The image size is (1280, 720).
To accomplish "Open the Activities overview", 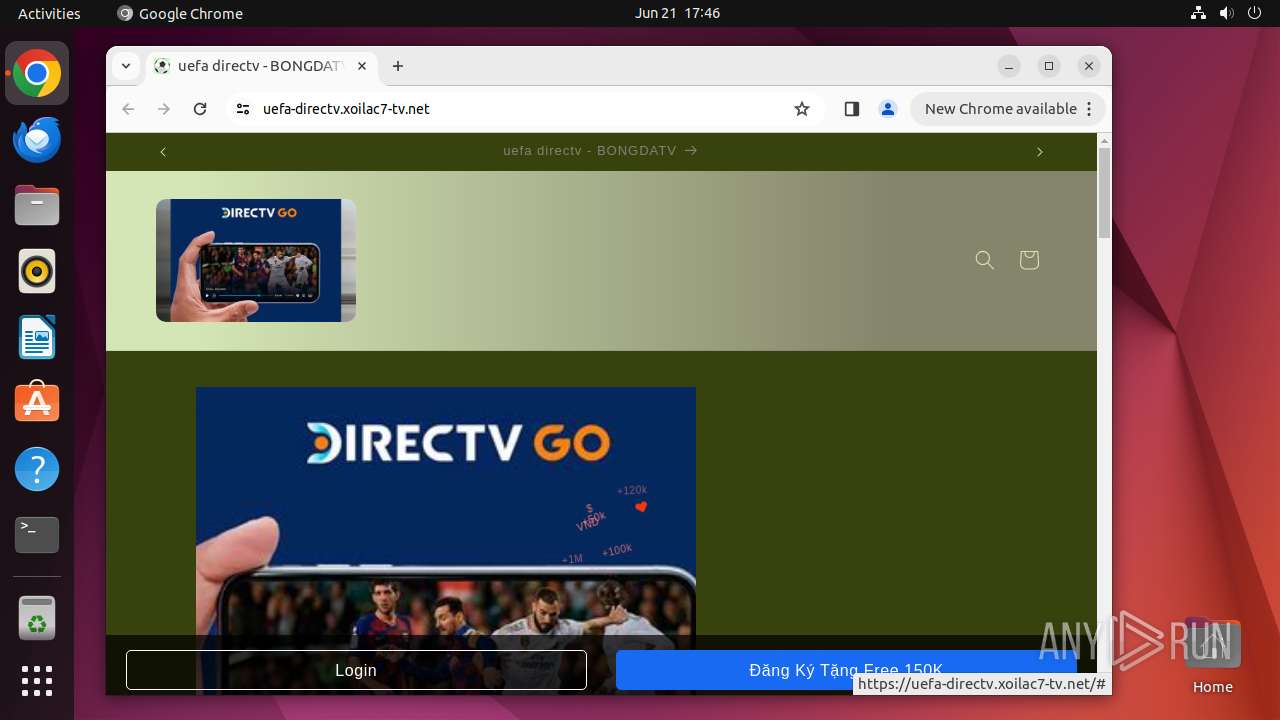I will tap(49, 13).
